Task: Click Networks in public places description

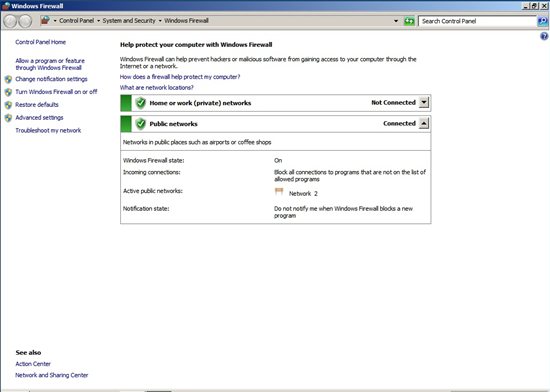Action: click(197, 142)
